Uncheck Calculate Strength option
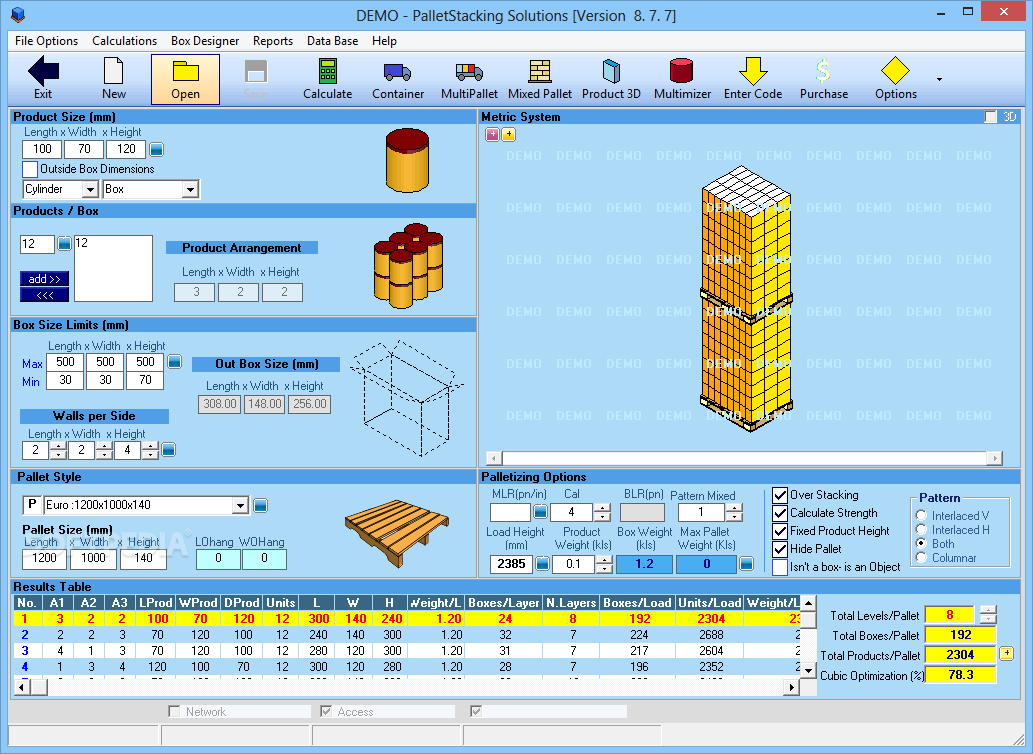1033x754 pixels. pyautogui.click(x=780, y=513)
